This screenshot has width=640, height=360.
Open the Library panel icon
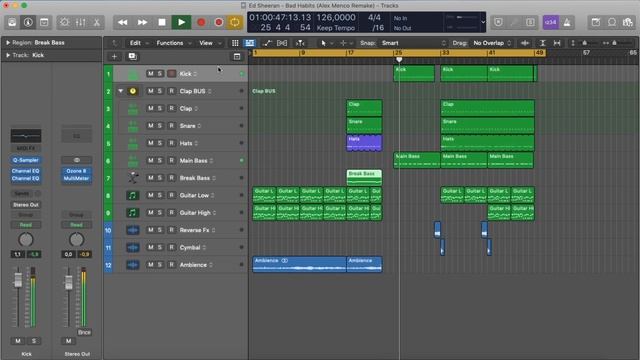pos(12,22)
